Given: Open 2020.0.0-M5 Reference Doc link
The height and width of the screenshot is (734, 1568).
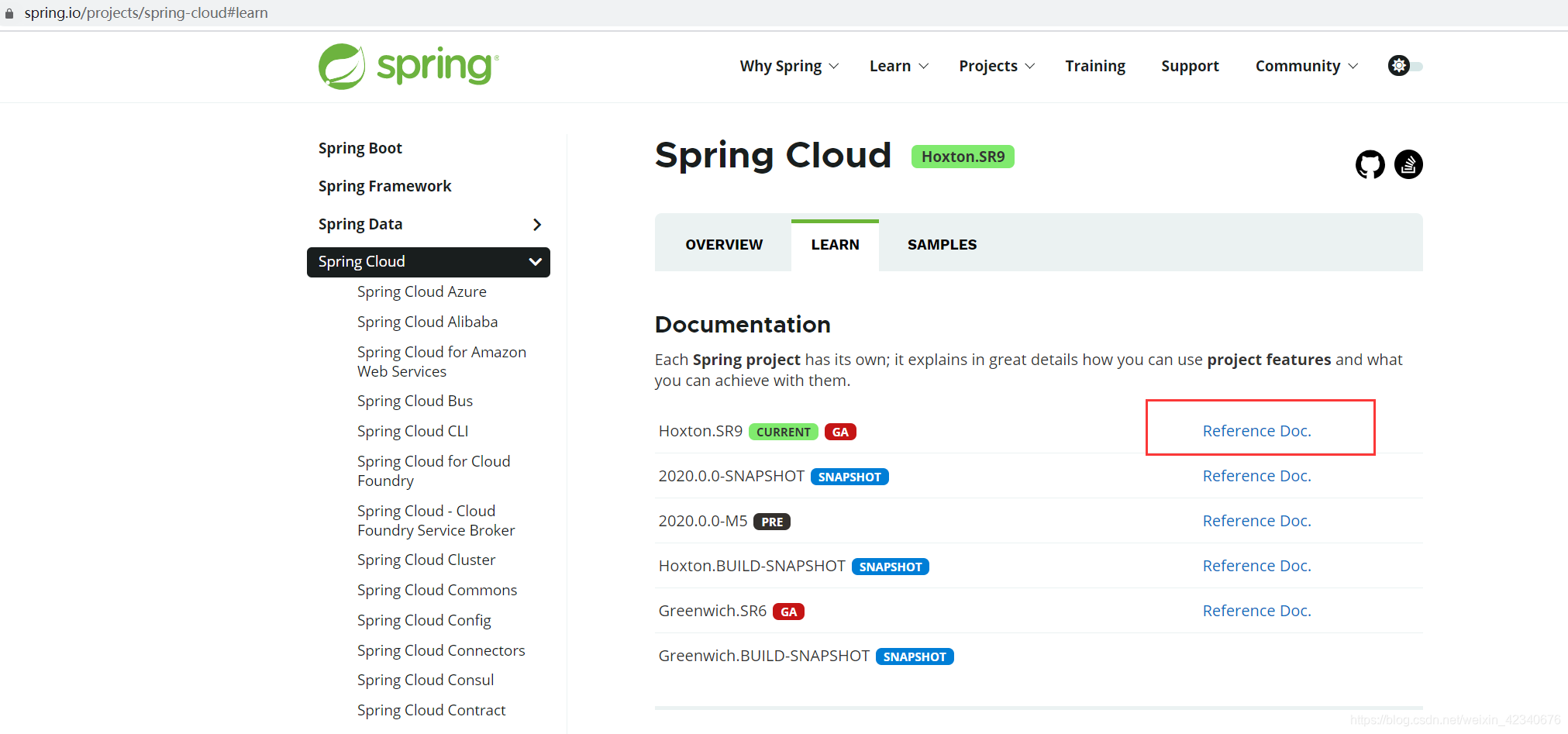Looking at the screenshot, I should (1256, 521).
